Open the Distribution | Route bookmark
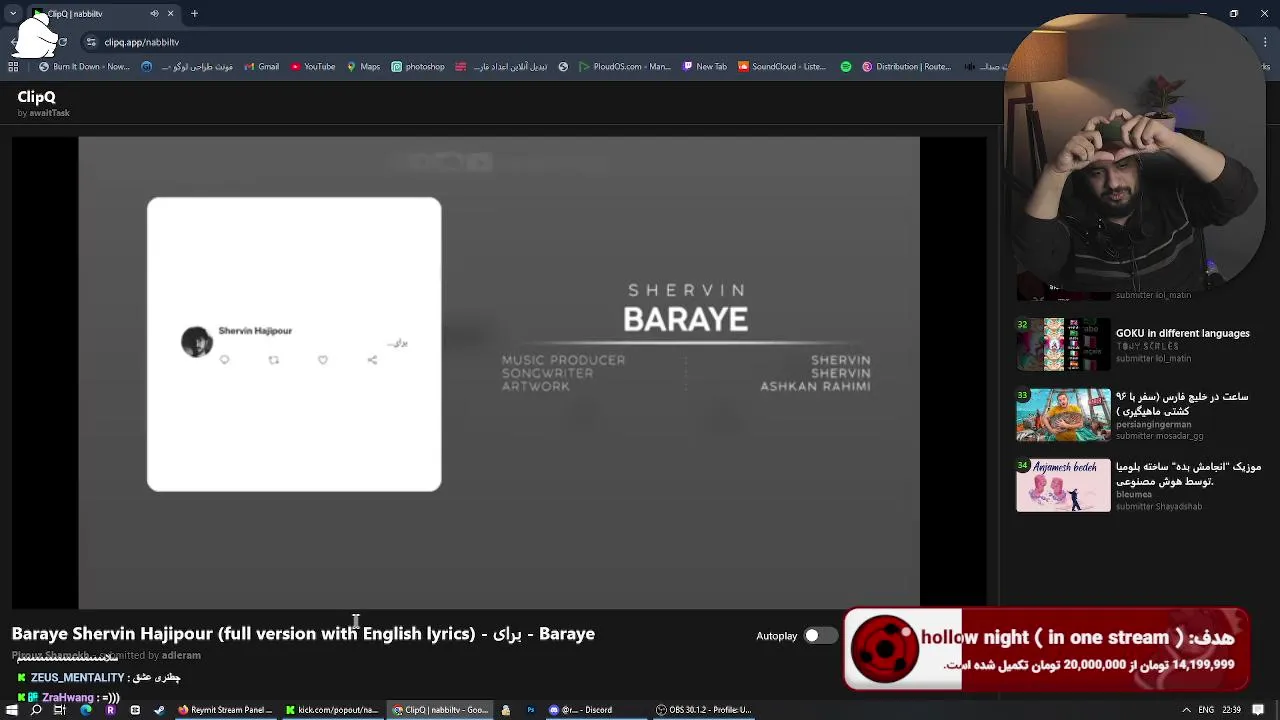Screen dimensions: 1280x720 (906, 67)
